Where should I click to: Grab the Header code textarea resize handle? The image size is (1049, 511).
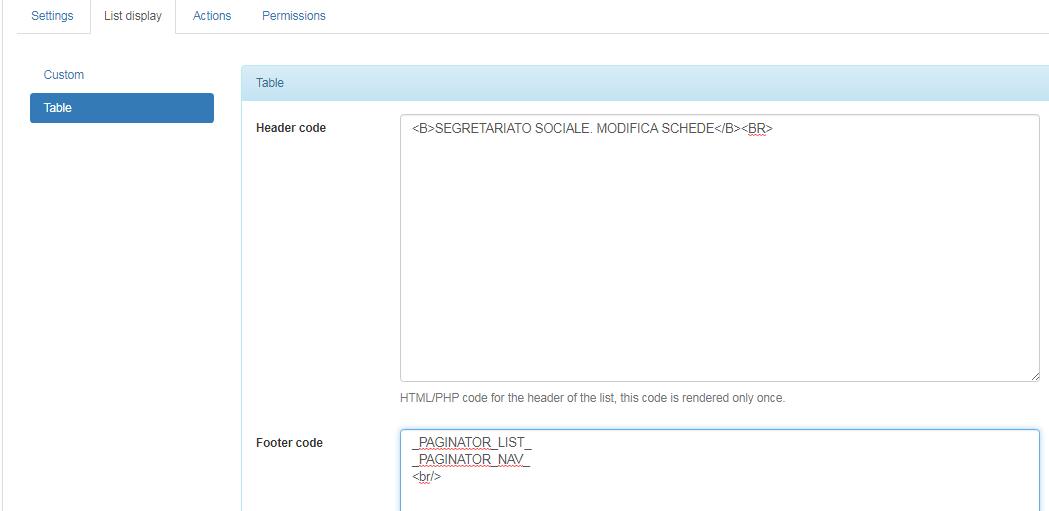click(x=1035, y=377)
